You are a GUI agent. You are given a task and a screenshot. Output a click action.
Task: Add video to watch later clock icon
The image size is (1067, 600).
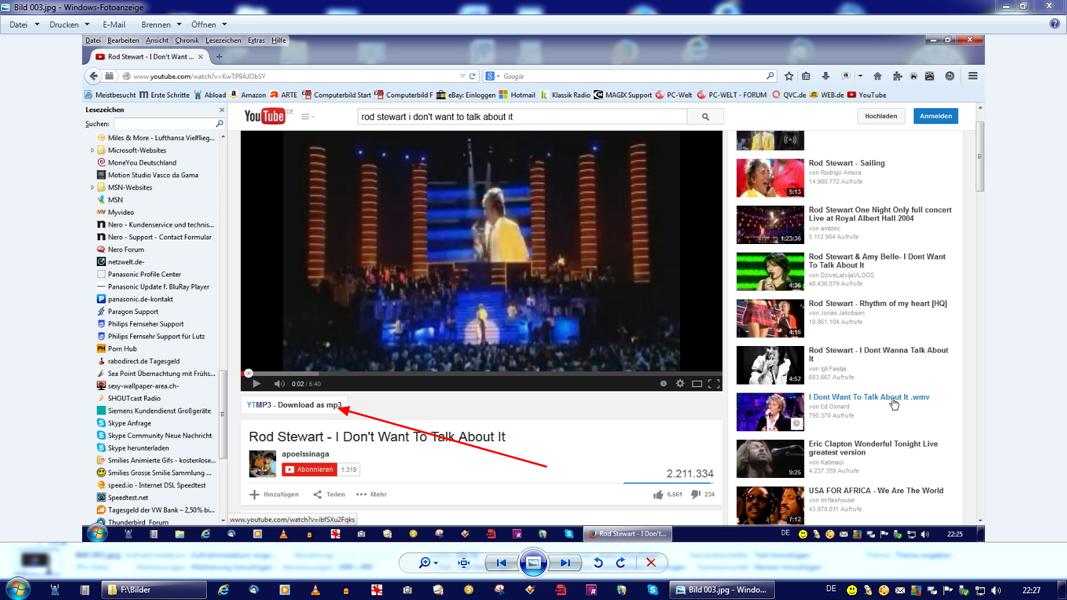point(663,384)
